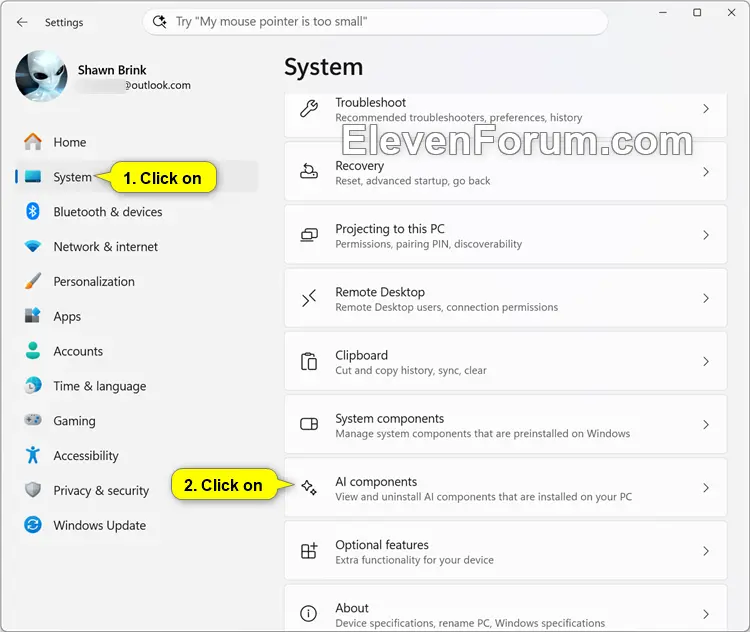Screen dimensions: 750x632
Task: Click the Bluetooth icon in sidebar
Action: point(33,211)
